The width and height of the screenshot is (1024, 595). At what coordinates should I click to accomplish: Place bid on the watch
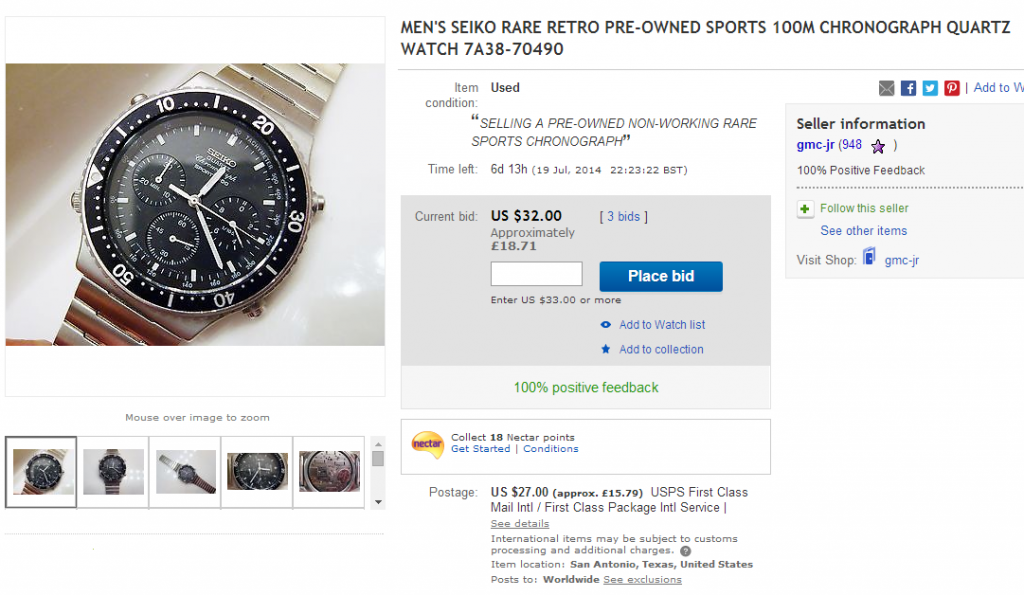point(661,276)
